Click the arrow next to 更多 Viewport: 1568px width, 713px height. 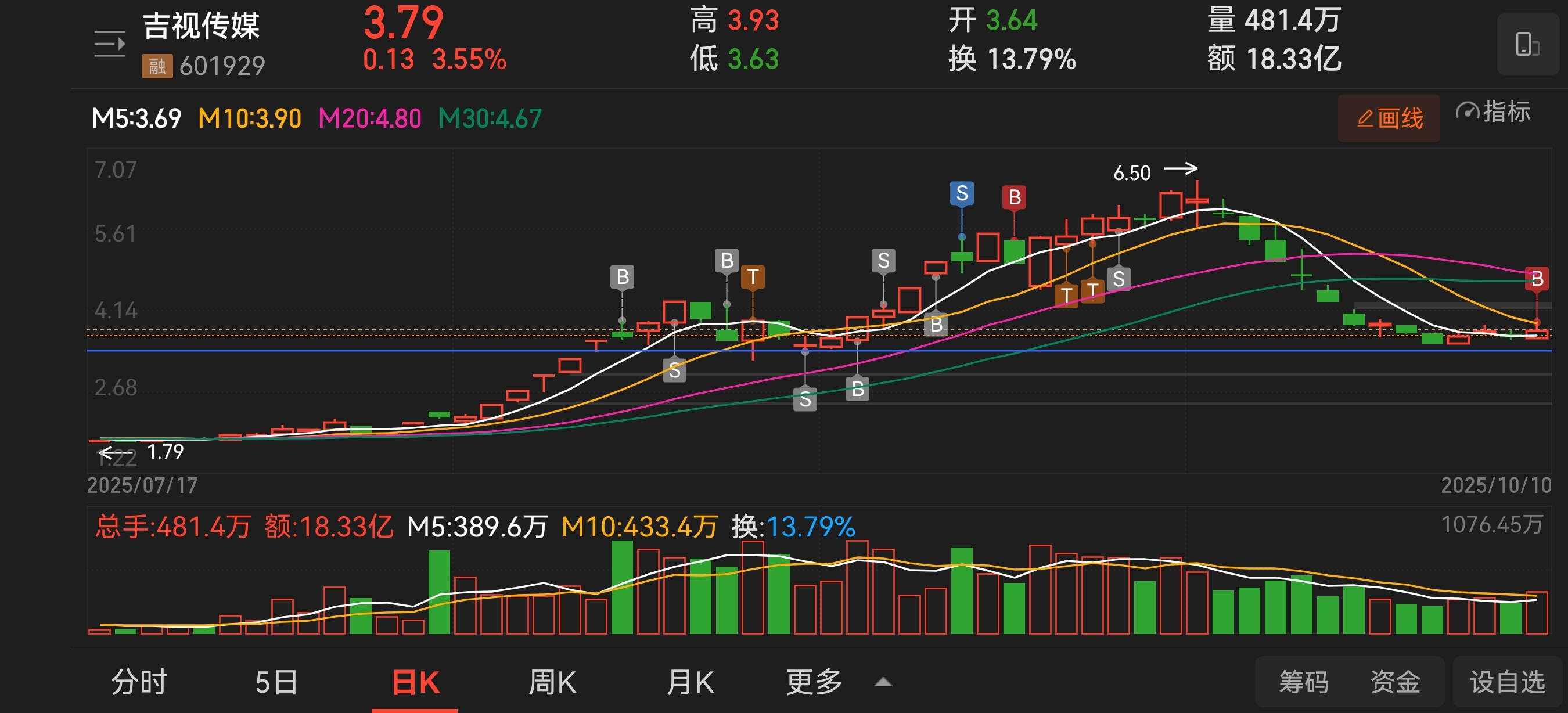click(x=883, y=683)
